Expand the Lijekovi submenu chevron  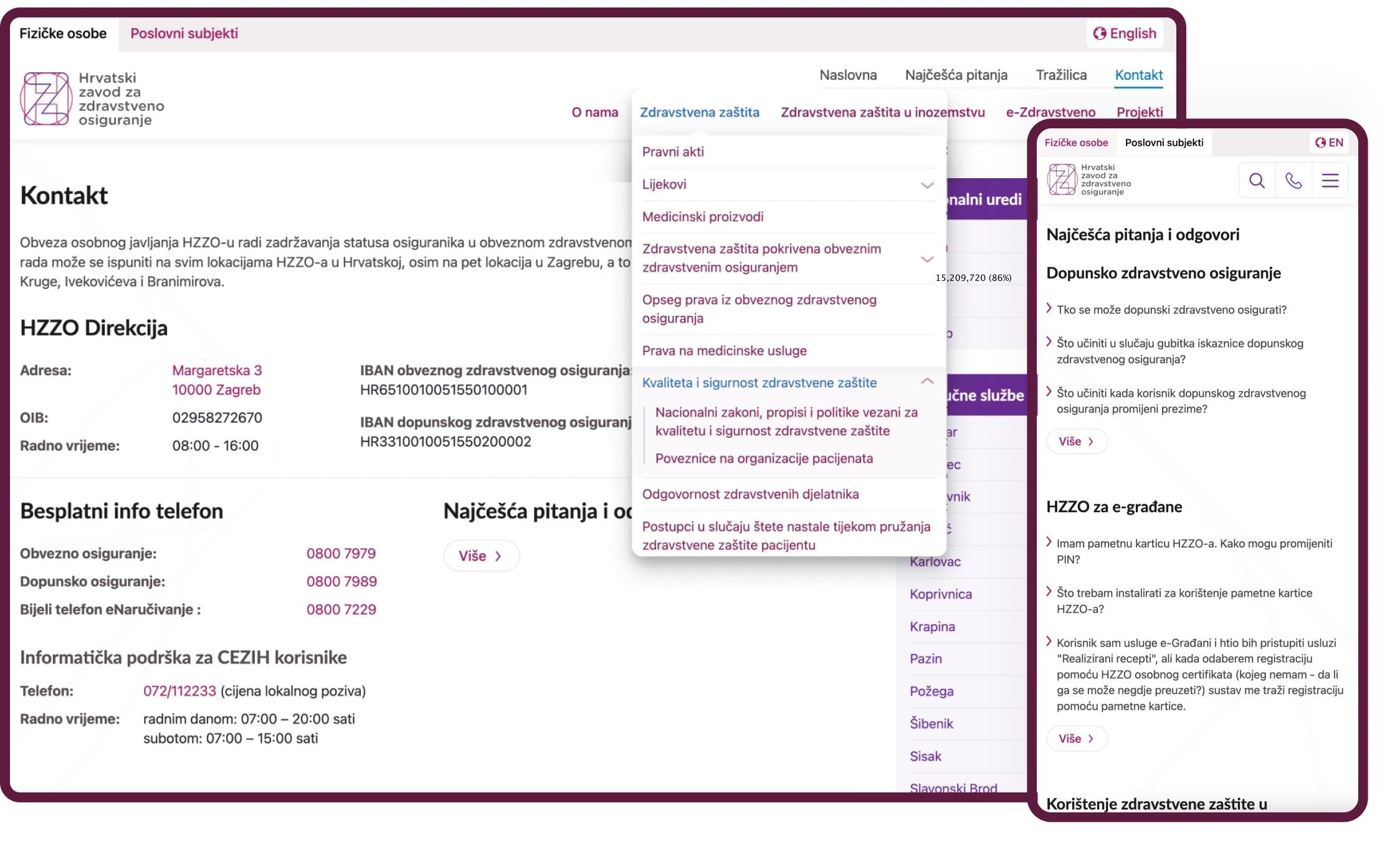tap(927, 185)
